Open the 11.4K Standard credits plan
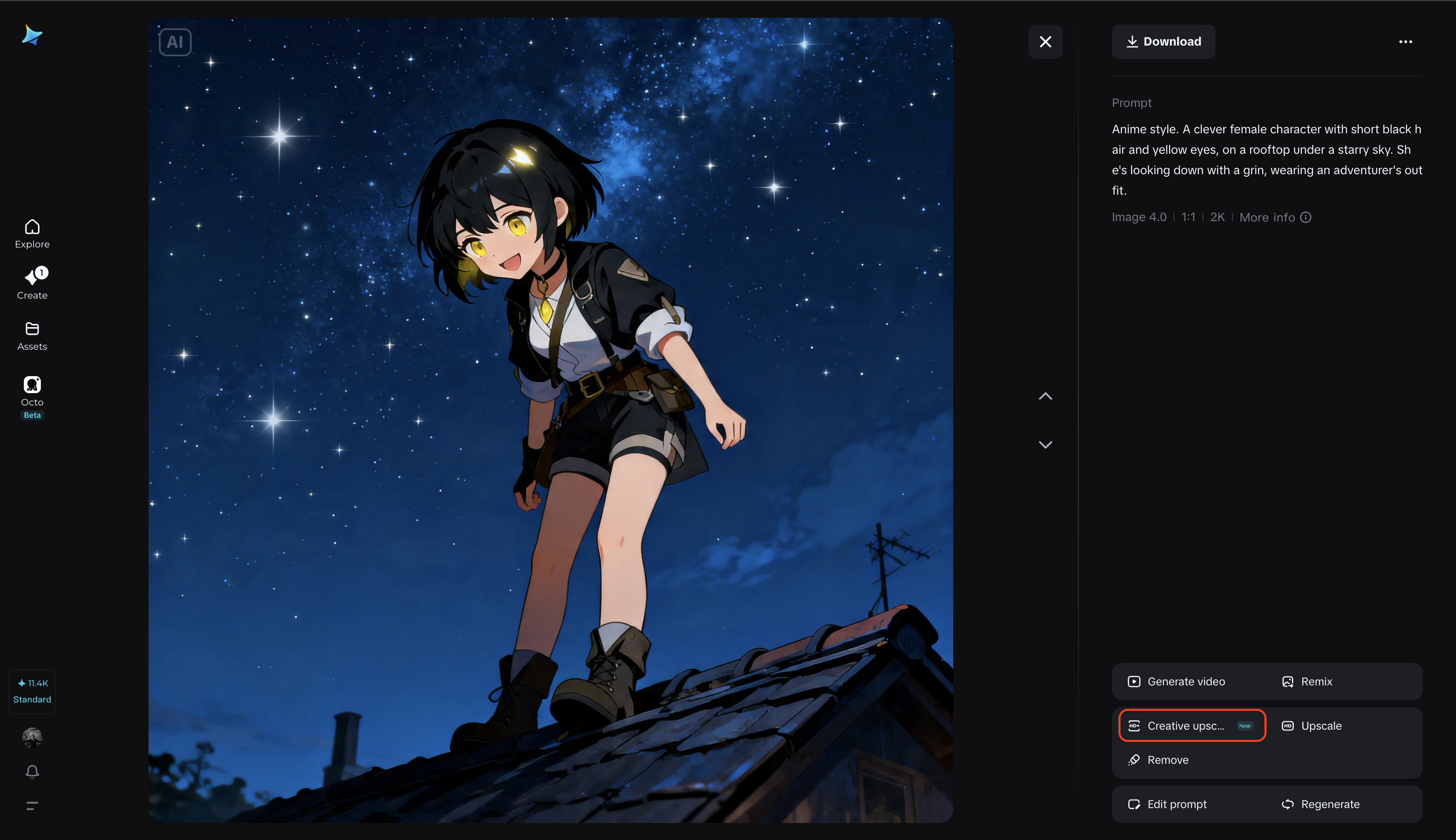Image resolution: width=1456 pixels, height=840 pixels. tap(32, 691)
